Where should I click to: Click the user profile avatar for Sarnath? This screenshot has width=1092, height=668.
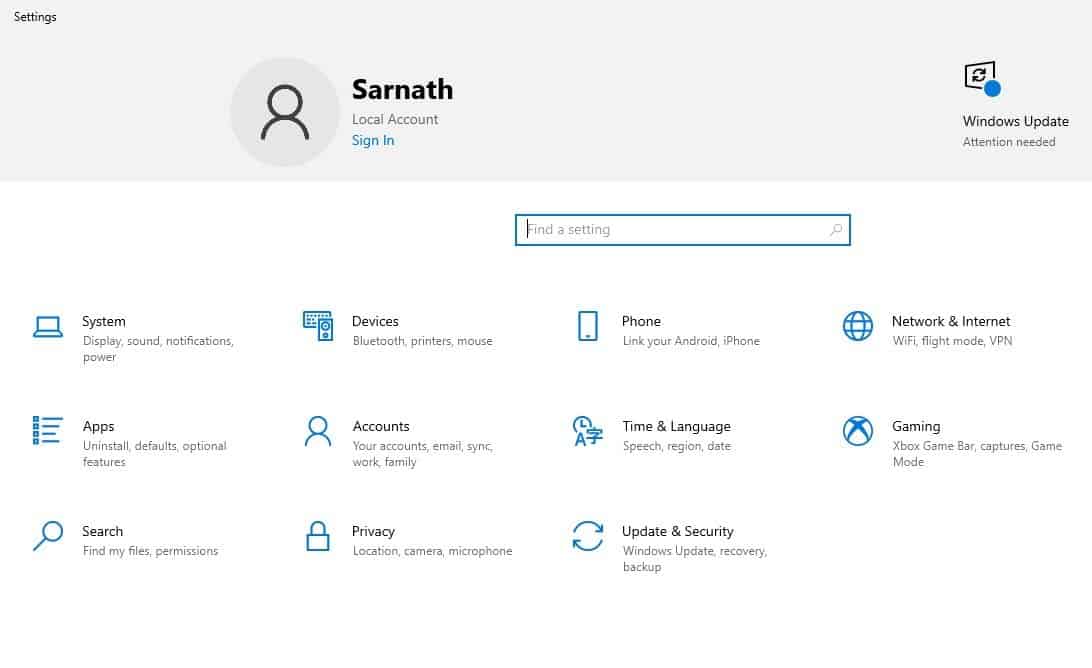pos(285,111)
